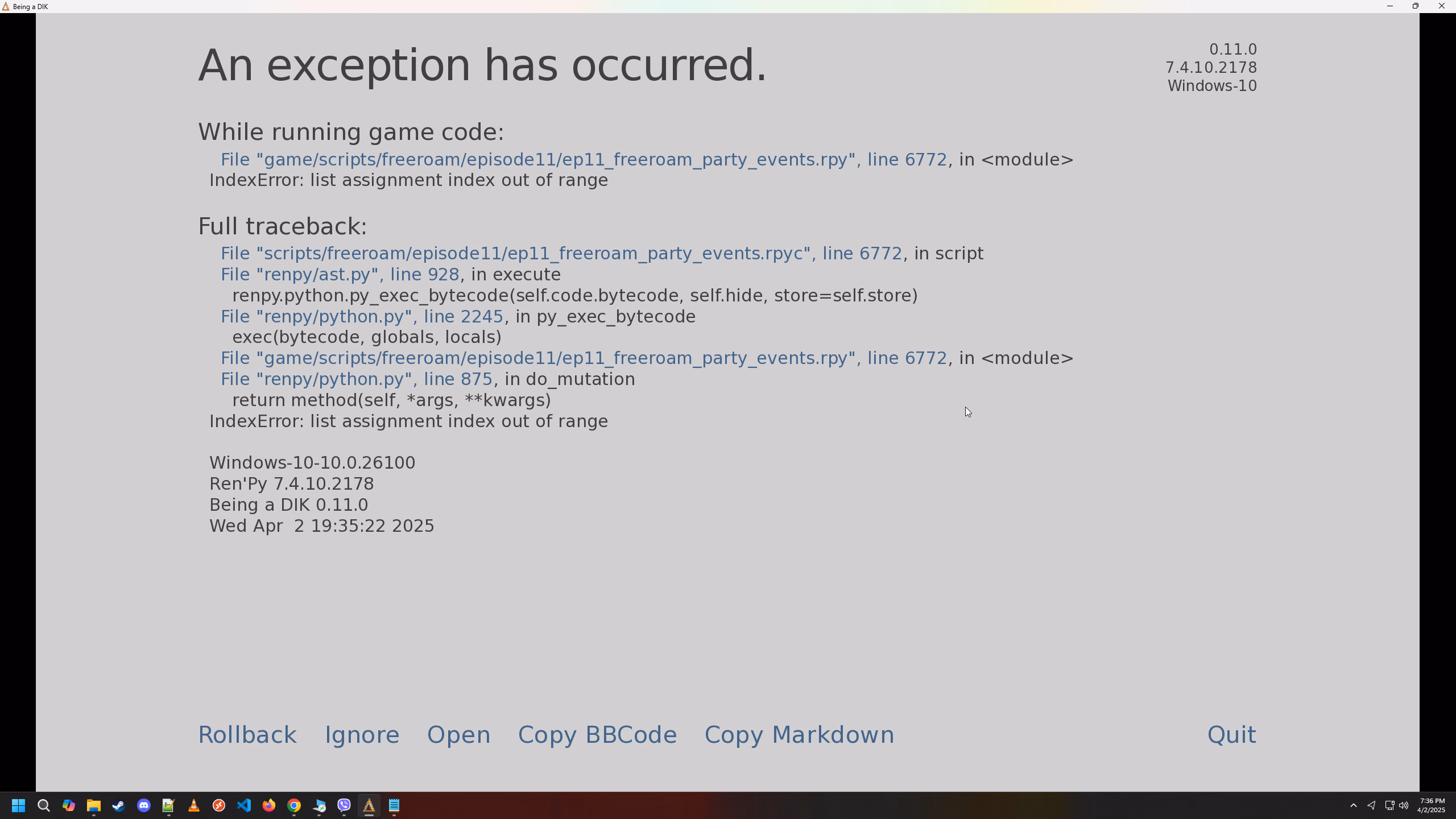Open the traceback file
The image size is (1456, 819).
[458, 735]
